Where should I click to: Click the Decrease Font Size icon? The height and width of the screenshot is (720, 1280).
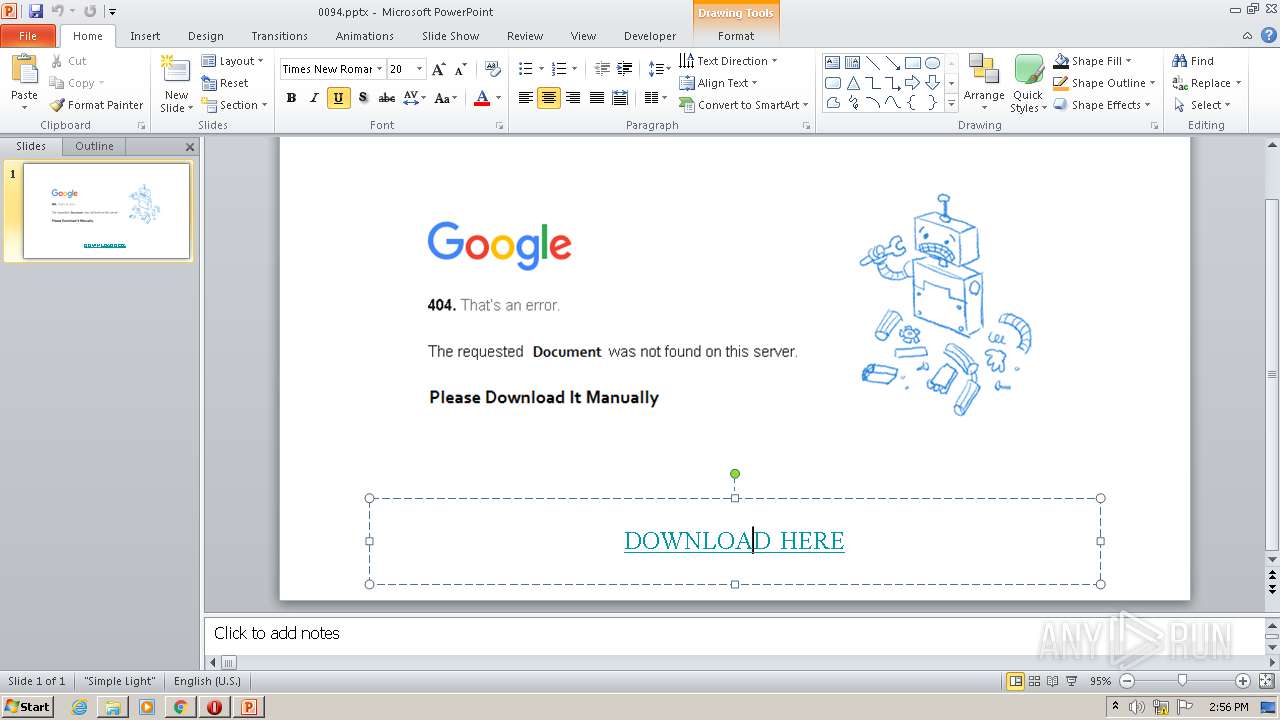click(461, 69)
